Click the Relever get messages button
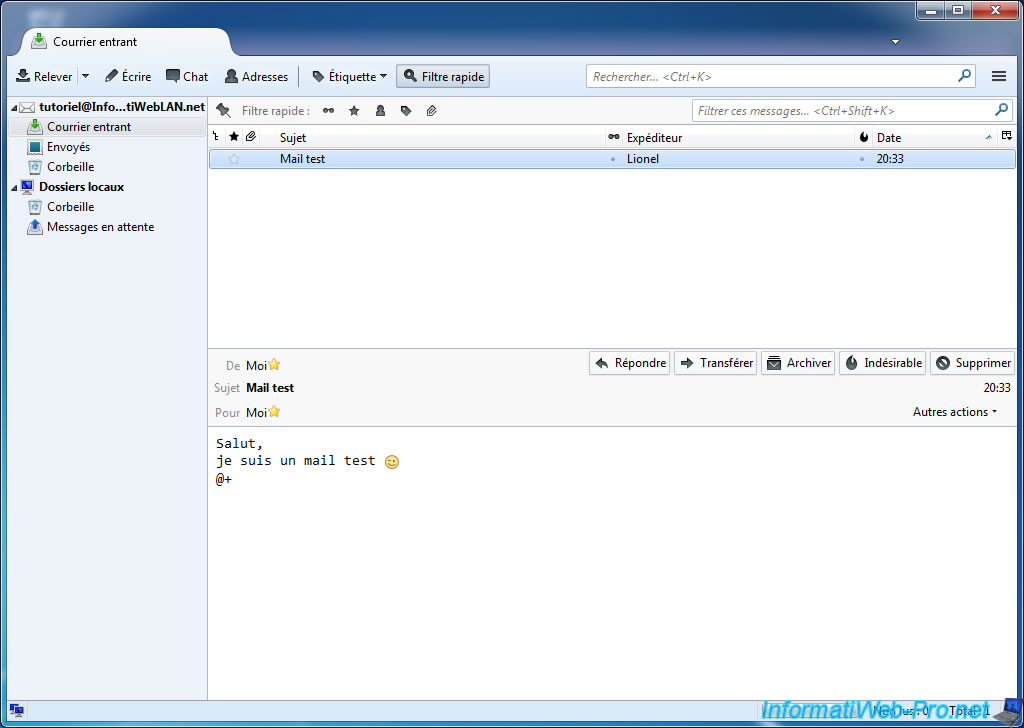The width and height of the screenshot is (1024, 728). pos(44,76)
